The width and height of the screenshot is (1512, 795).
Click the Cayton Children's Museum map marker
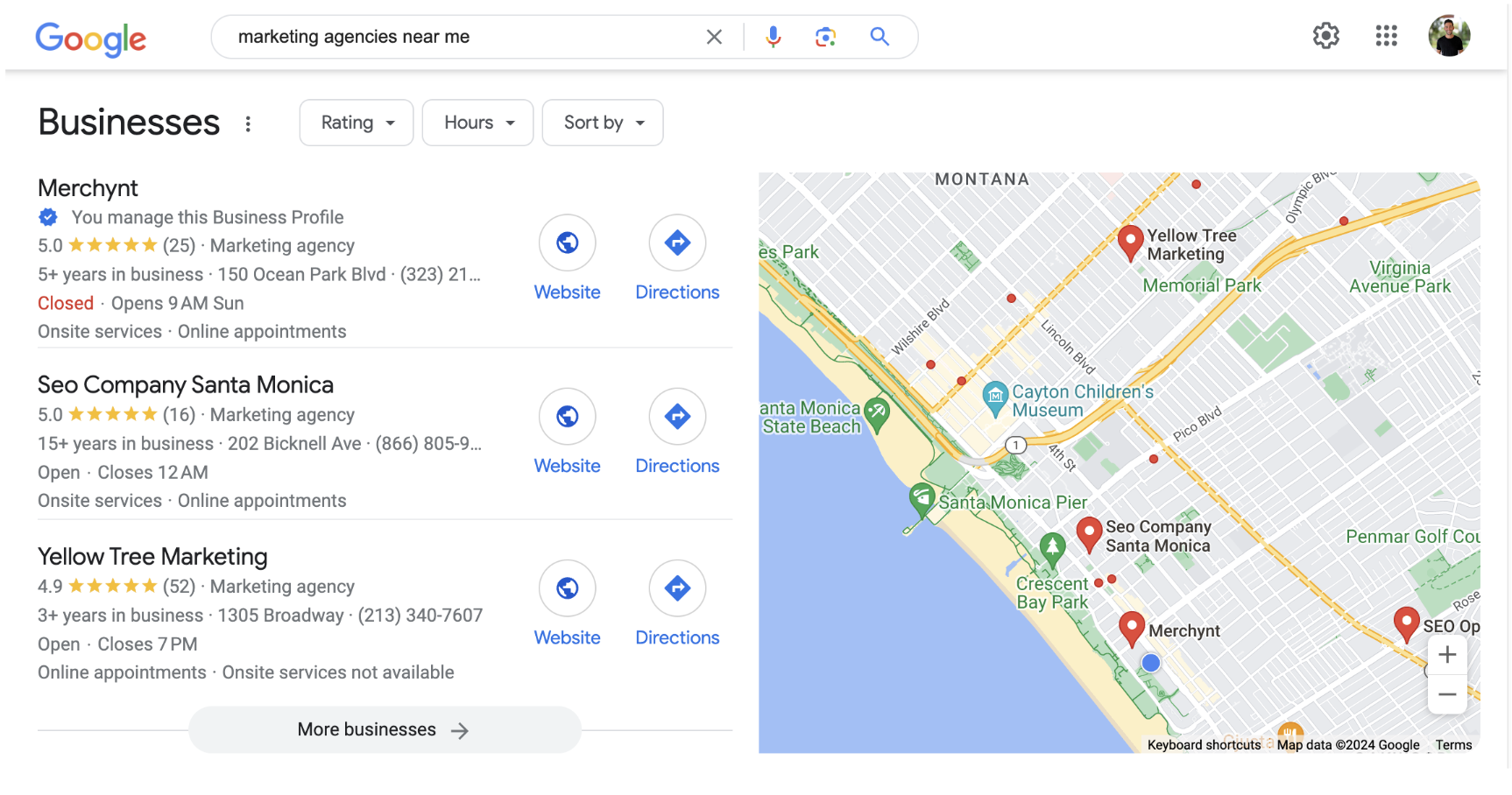[995, 398]
